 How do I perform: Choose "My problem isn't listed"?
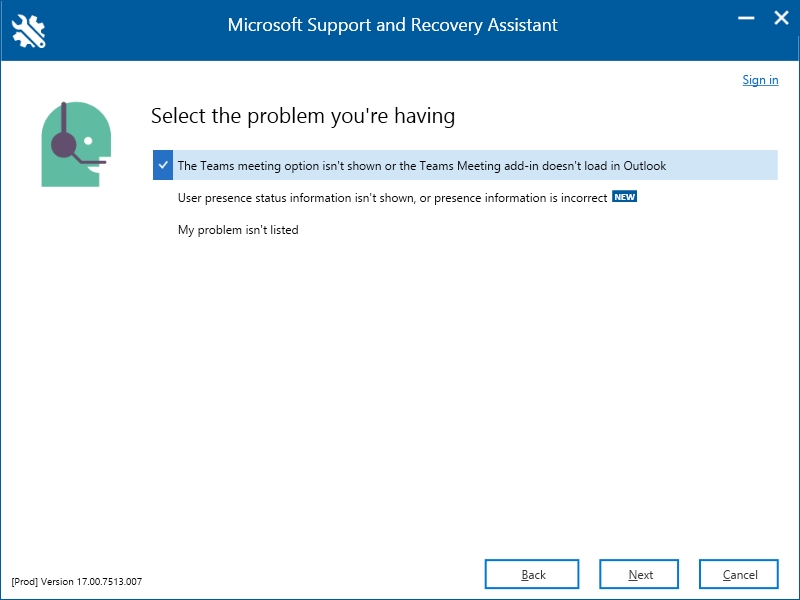tap(238, 230)
